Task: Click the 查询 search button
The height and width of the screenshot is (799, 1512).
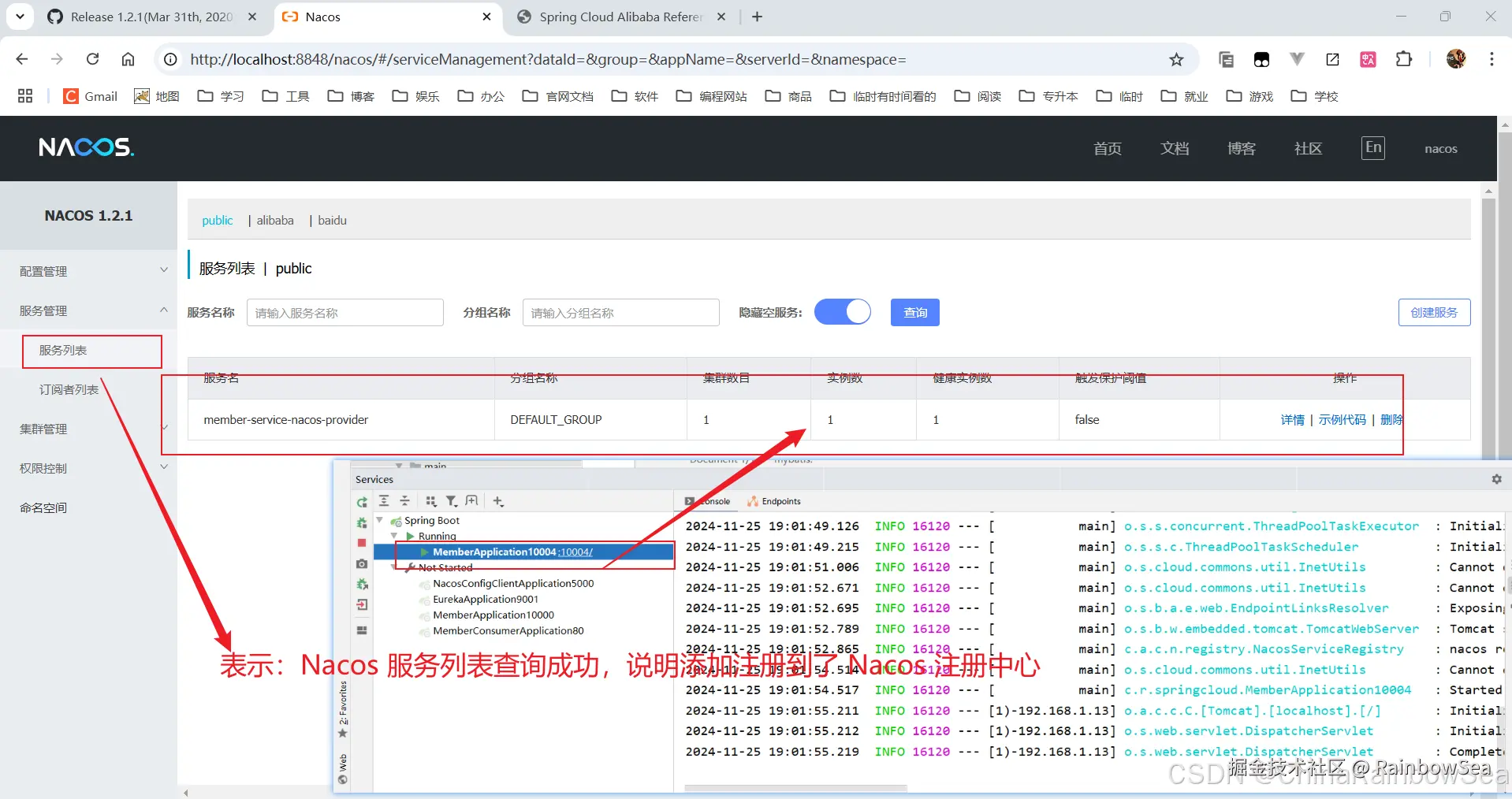Action: (x=915, y=312)
